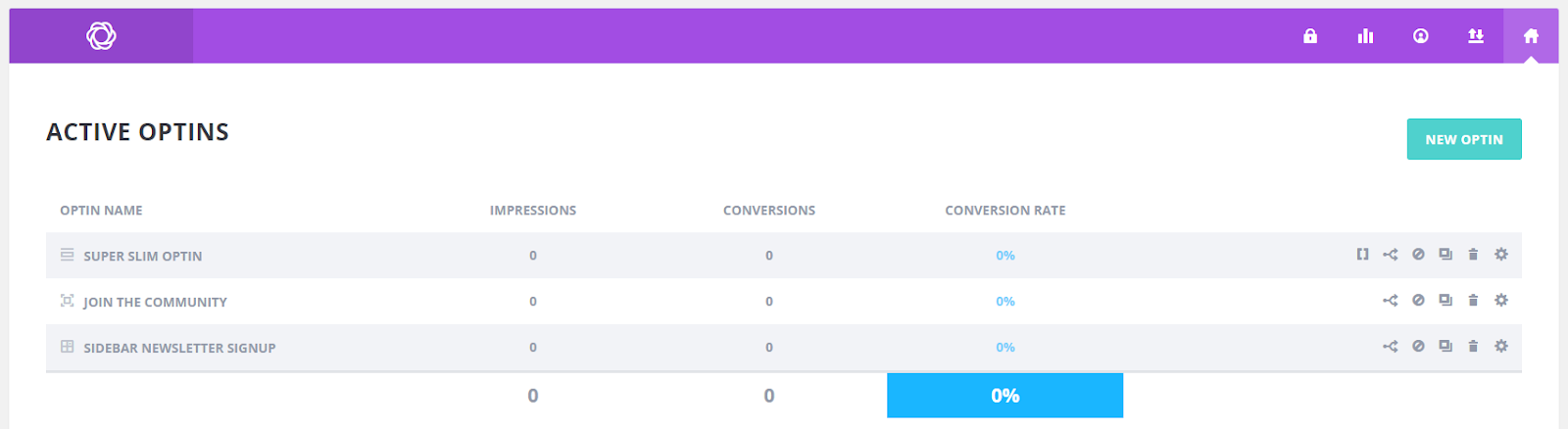Click the Sidebar Newsletter Signup name
Screen dimensions: 1568x429
pyautogui.click(x=179, y=348)
